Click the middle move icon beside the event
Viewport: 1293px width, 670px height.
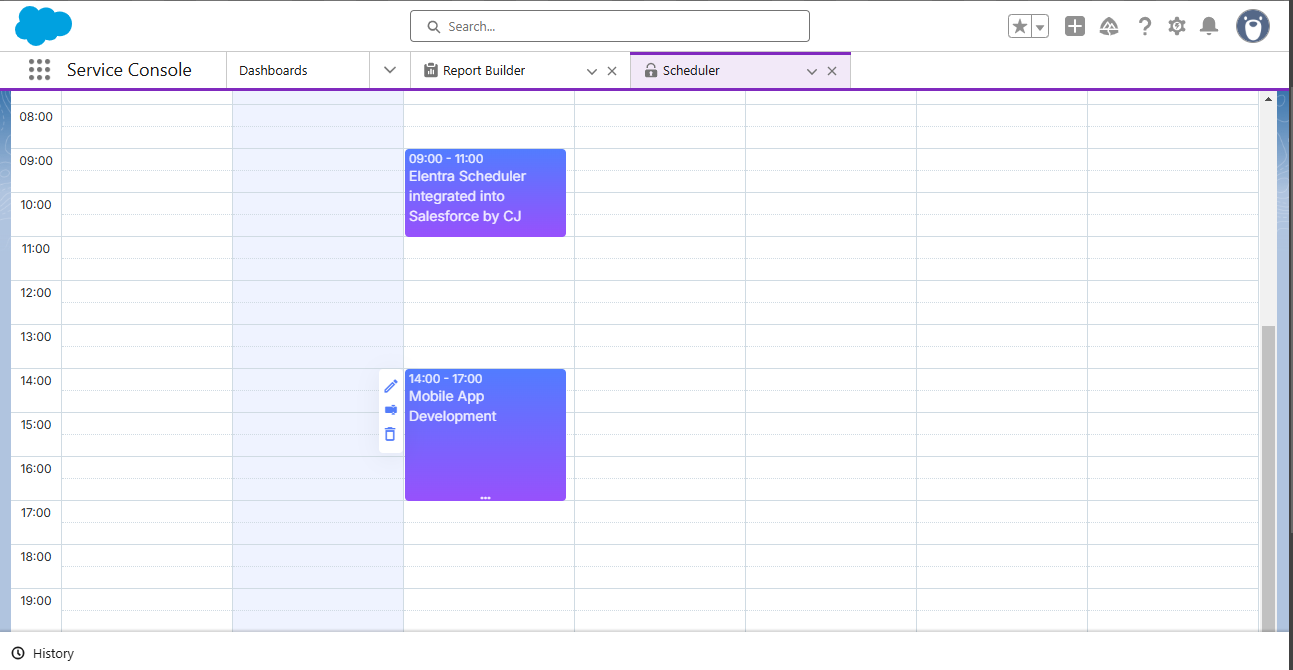[391, 410]
